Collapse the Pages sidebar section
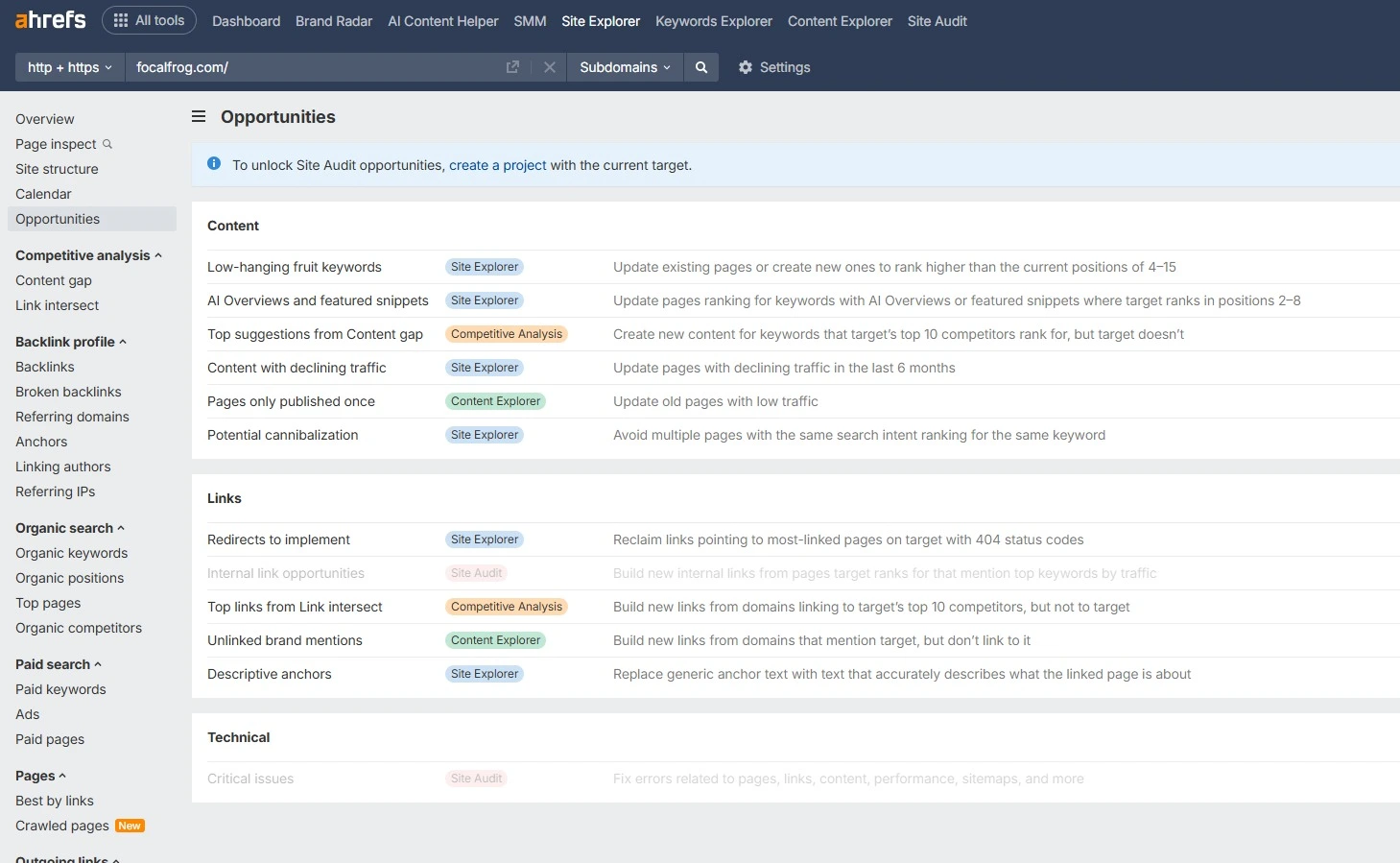The width and height of the screenshot is (1400, 863). click(40, 776)
